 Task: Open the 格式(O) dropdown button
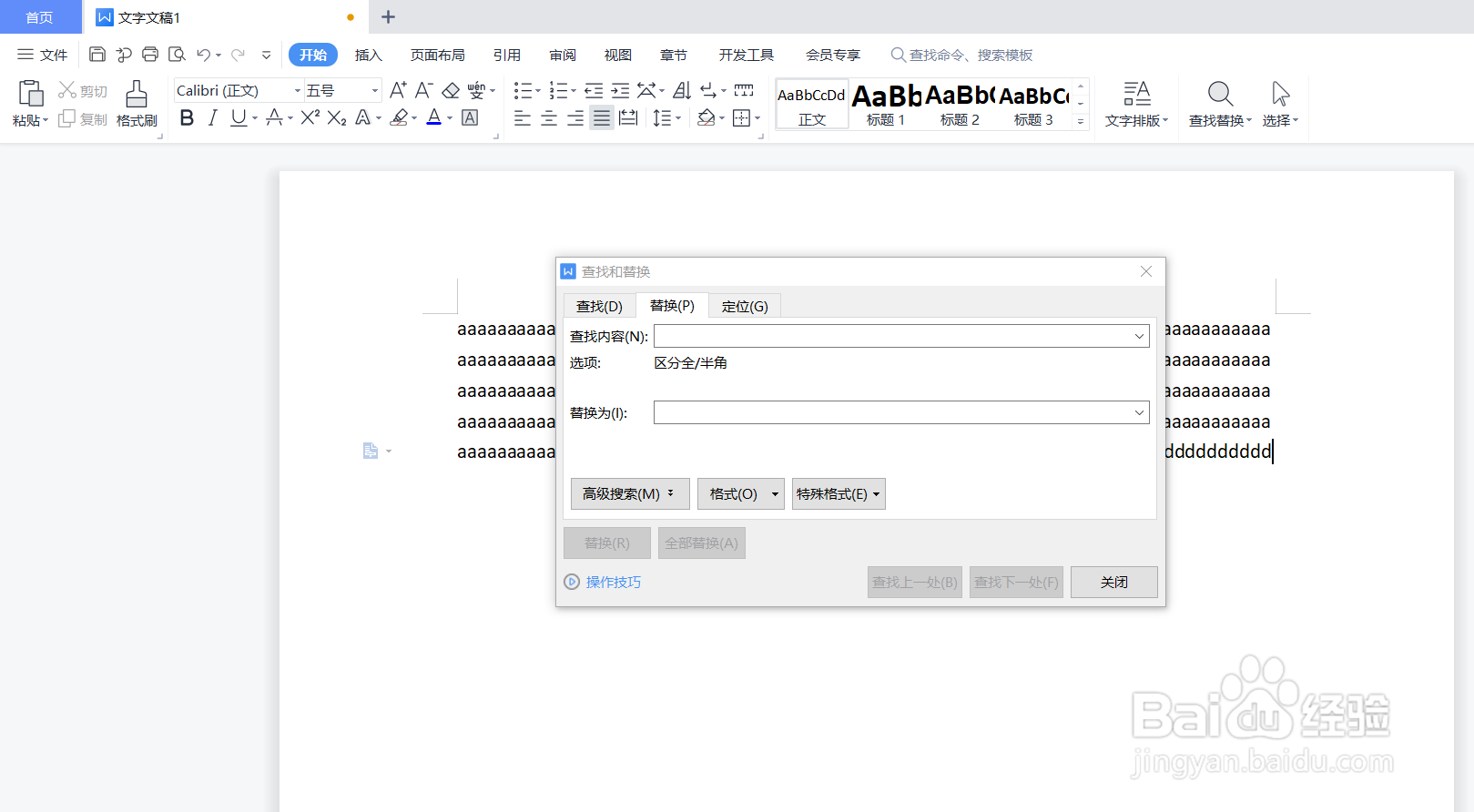coord(741,493)
